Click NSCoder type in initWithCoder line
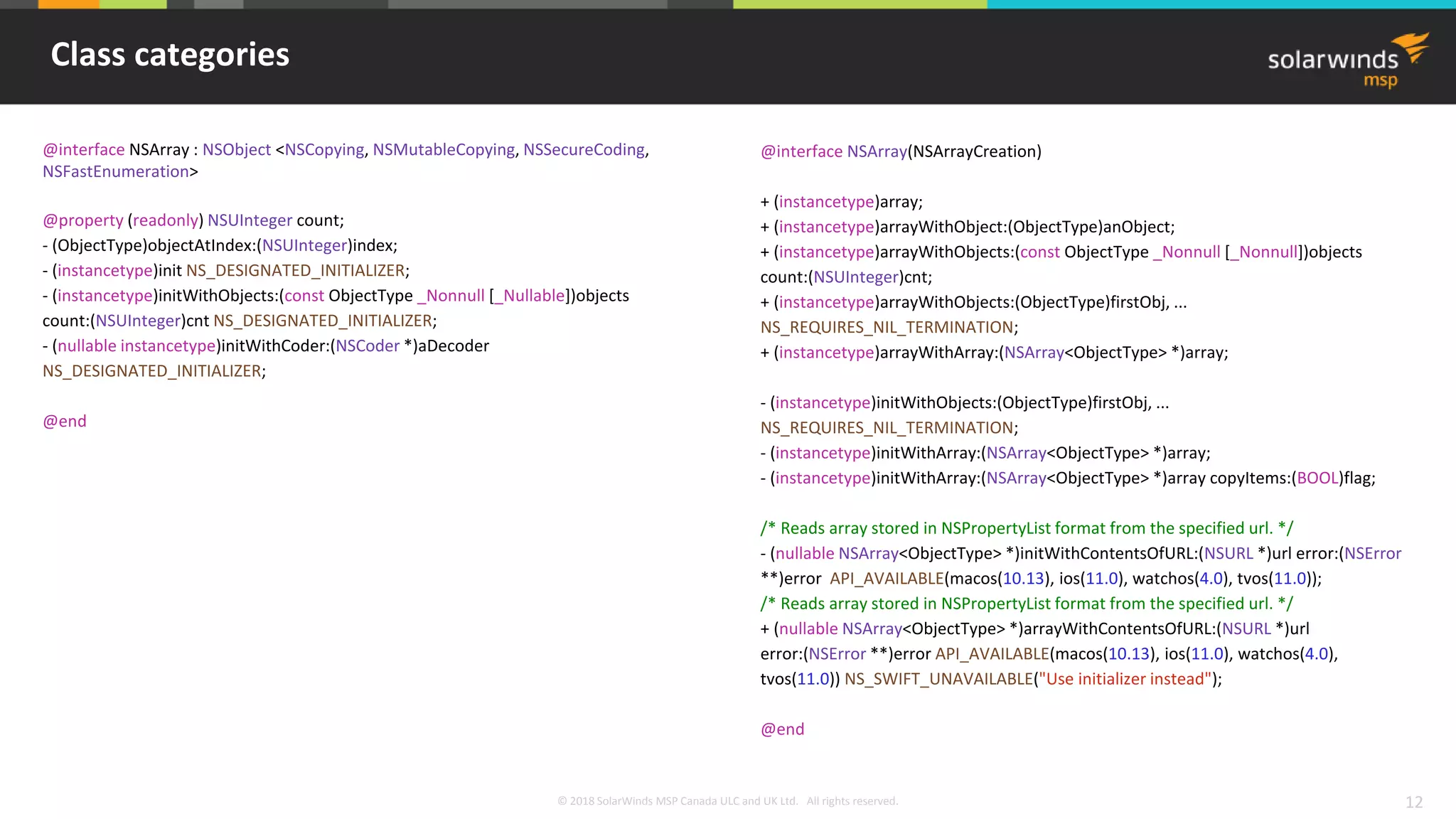The height and width of the screenshot is (819, 1456). (x=368, y=346)
